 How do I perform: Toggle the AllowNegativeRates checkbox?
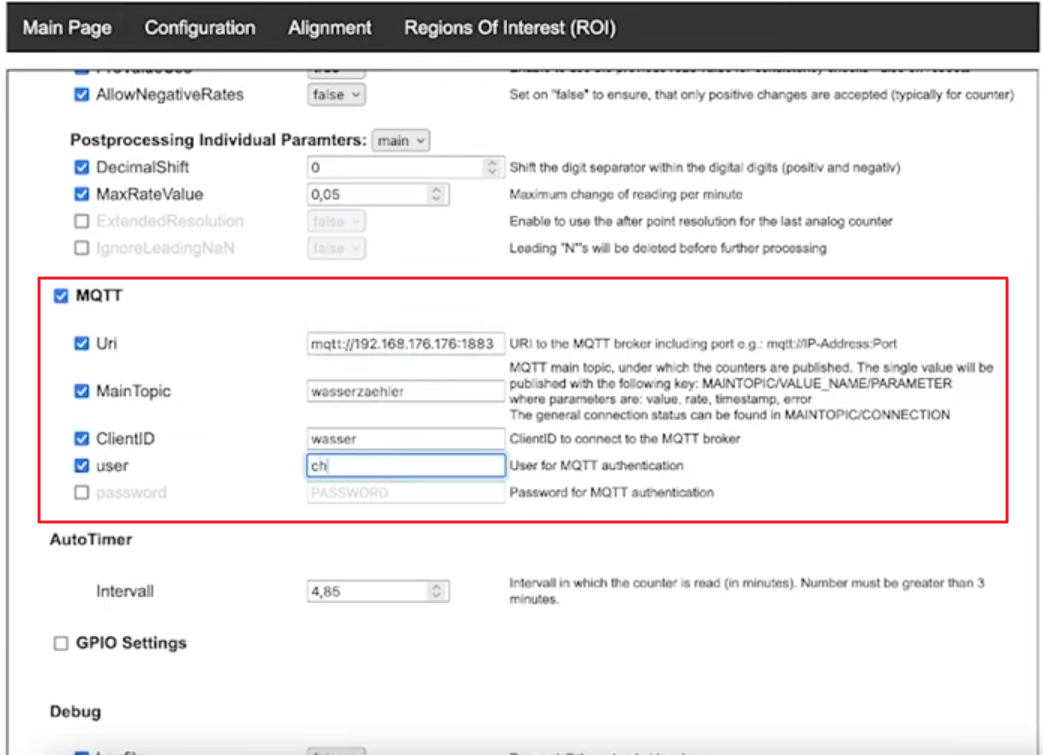click(x=82, y=95)
